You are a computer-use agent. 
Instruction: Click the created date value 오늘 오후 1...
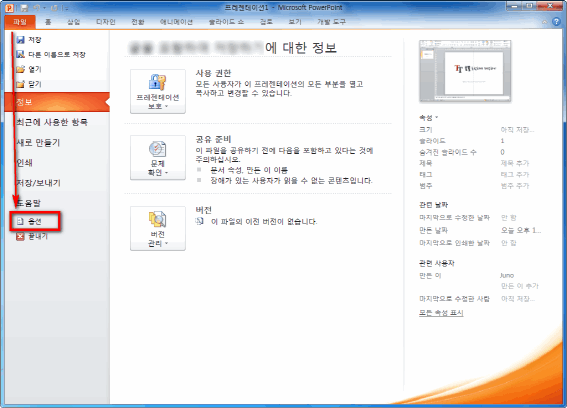point(521,230)
